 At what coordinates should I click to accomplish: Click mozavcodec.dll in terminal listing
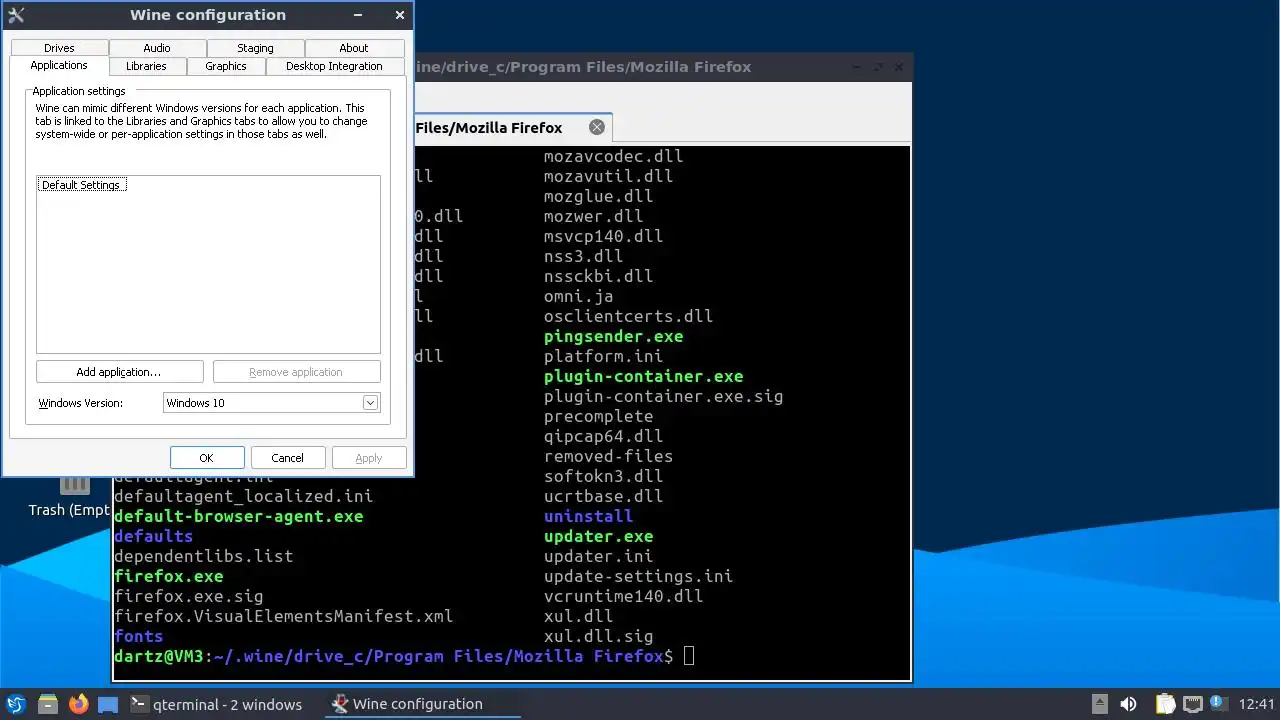[x=614, y=156]
